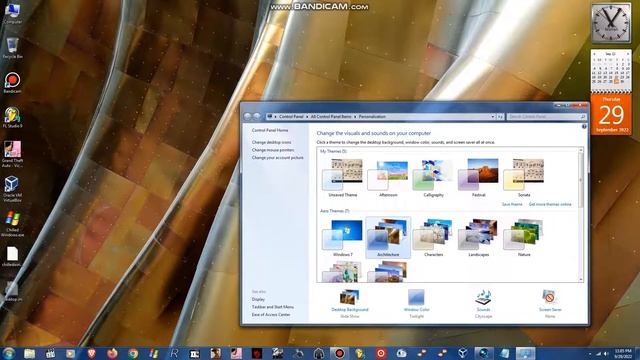Open Change your account picture link
Image resolution: width=640 pixels, height=360 pixels.
(278, 158)
